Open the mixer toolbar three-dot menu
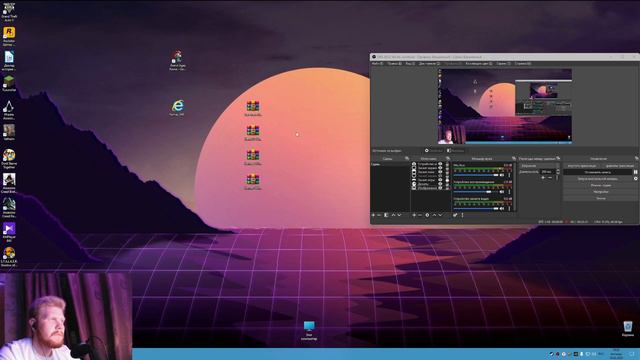Screen dimensions: 640x360 [x=462, y=215]
